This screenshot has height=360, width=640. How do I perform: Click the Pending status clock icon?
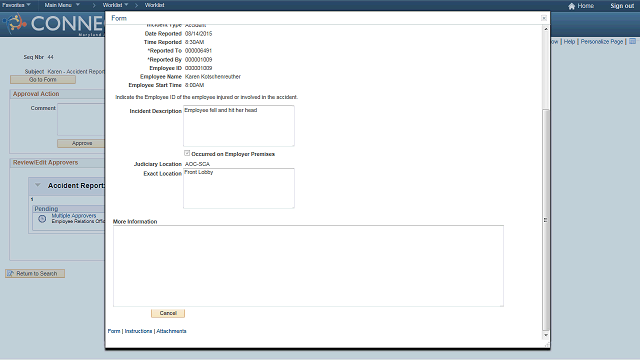tap(42, 219)
